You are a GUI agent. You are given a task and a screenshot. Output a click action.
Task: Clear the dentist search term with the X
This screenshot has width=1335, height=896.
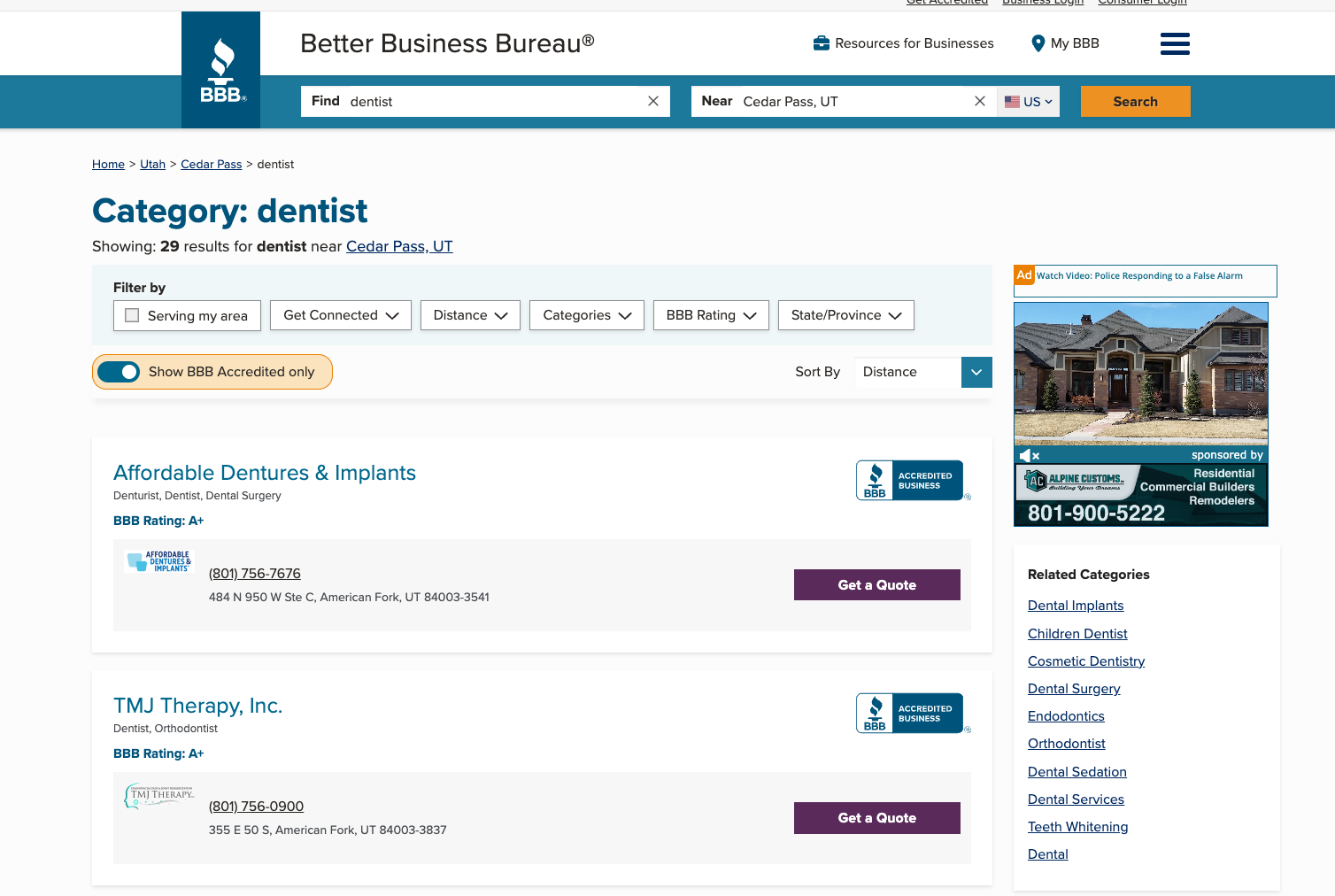[x=653, y=101]
